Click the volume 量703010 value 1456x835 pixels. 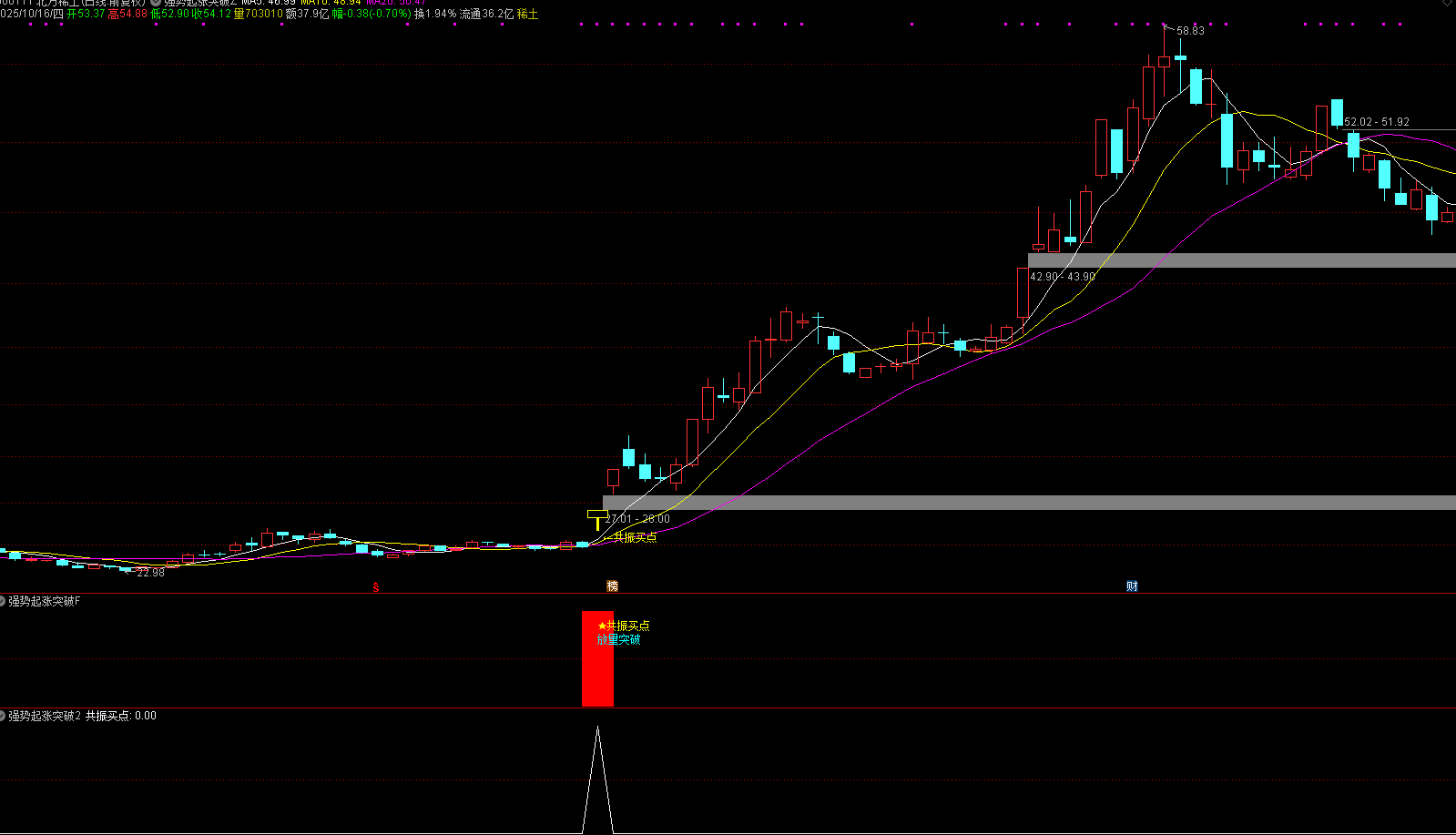(259, 14)
